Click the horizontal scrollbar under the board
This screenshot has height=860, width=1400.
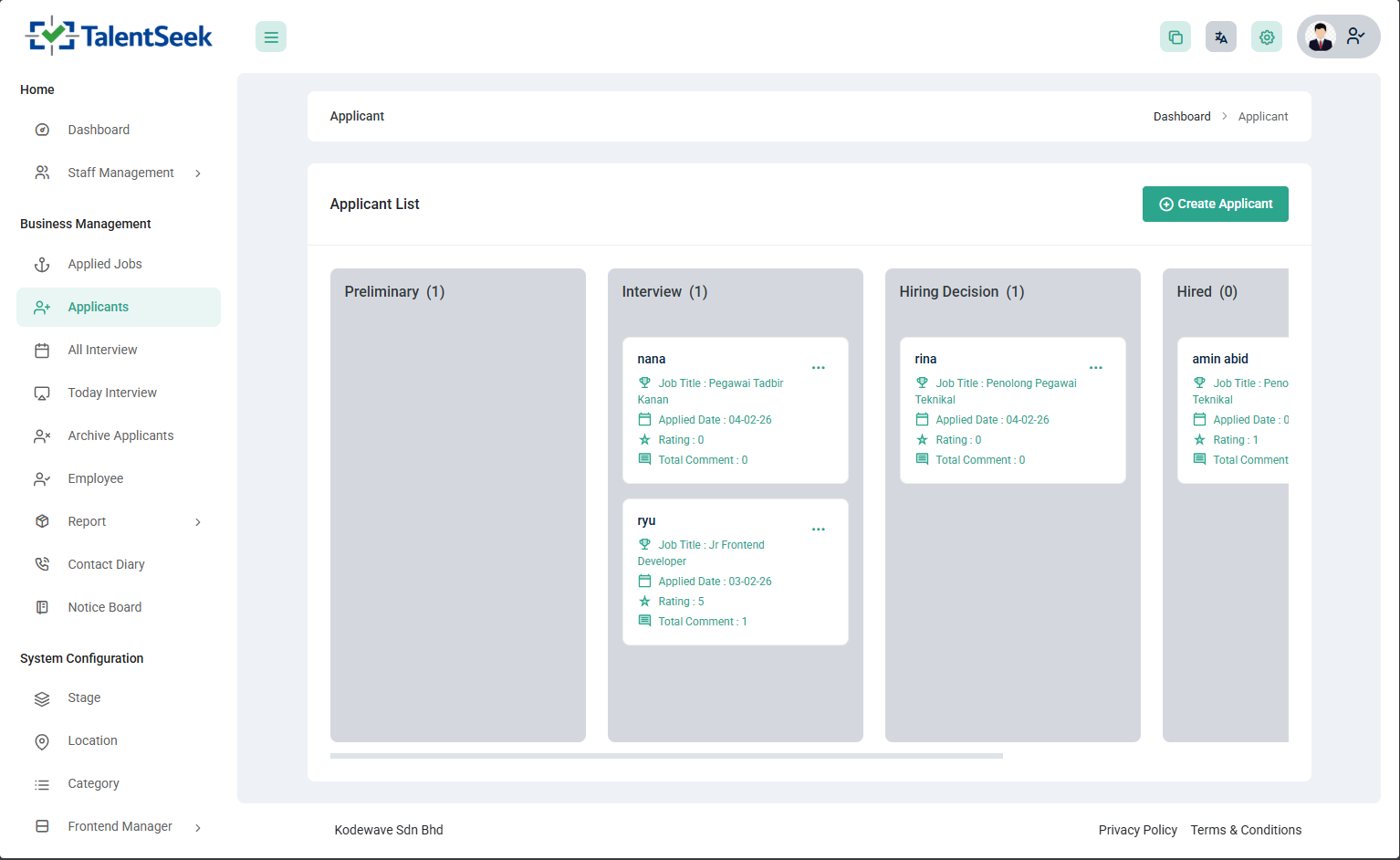666,756
